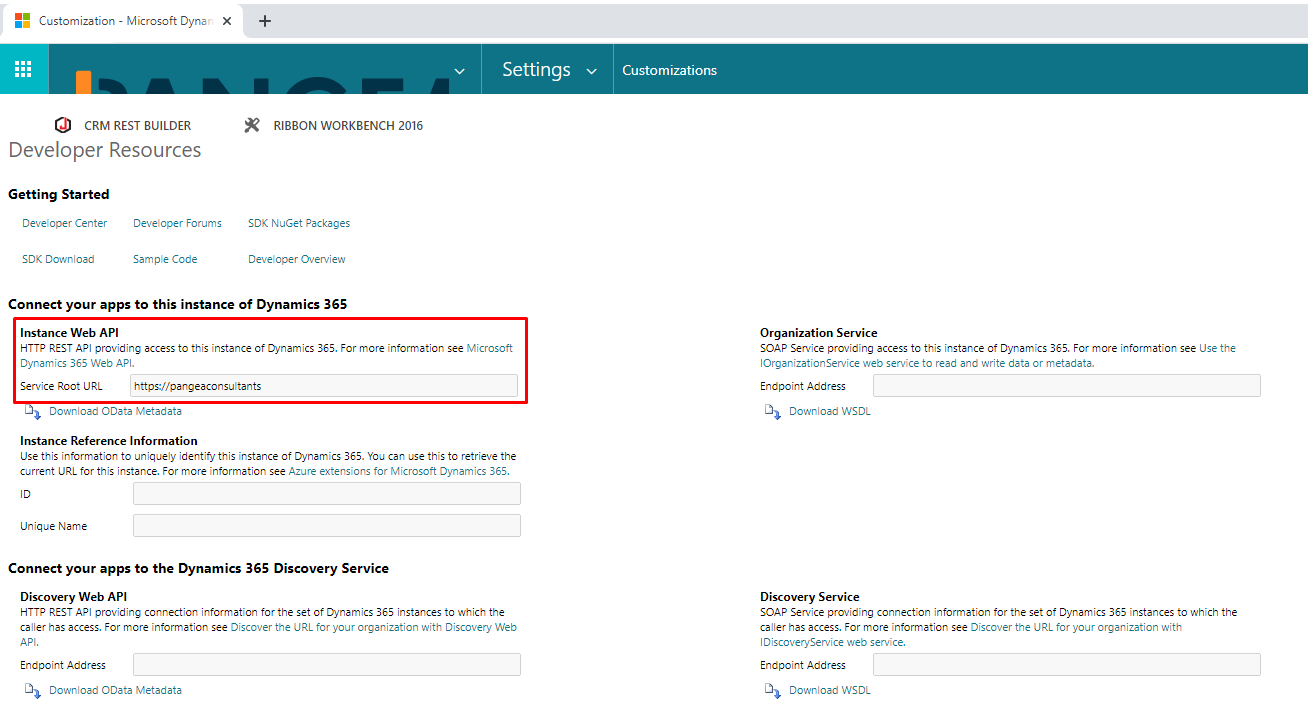Image resolution: width=1308 pixels, height=717 pixels.
Task: Switch to the Customizations navigation item
Action: click(x=669, y=69)
